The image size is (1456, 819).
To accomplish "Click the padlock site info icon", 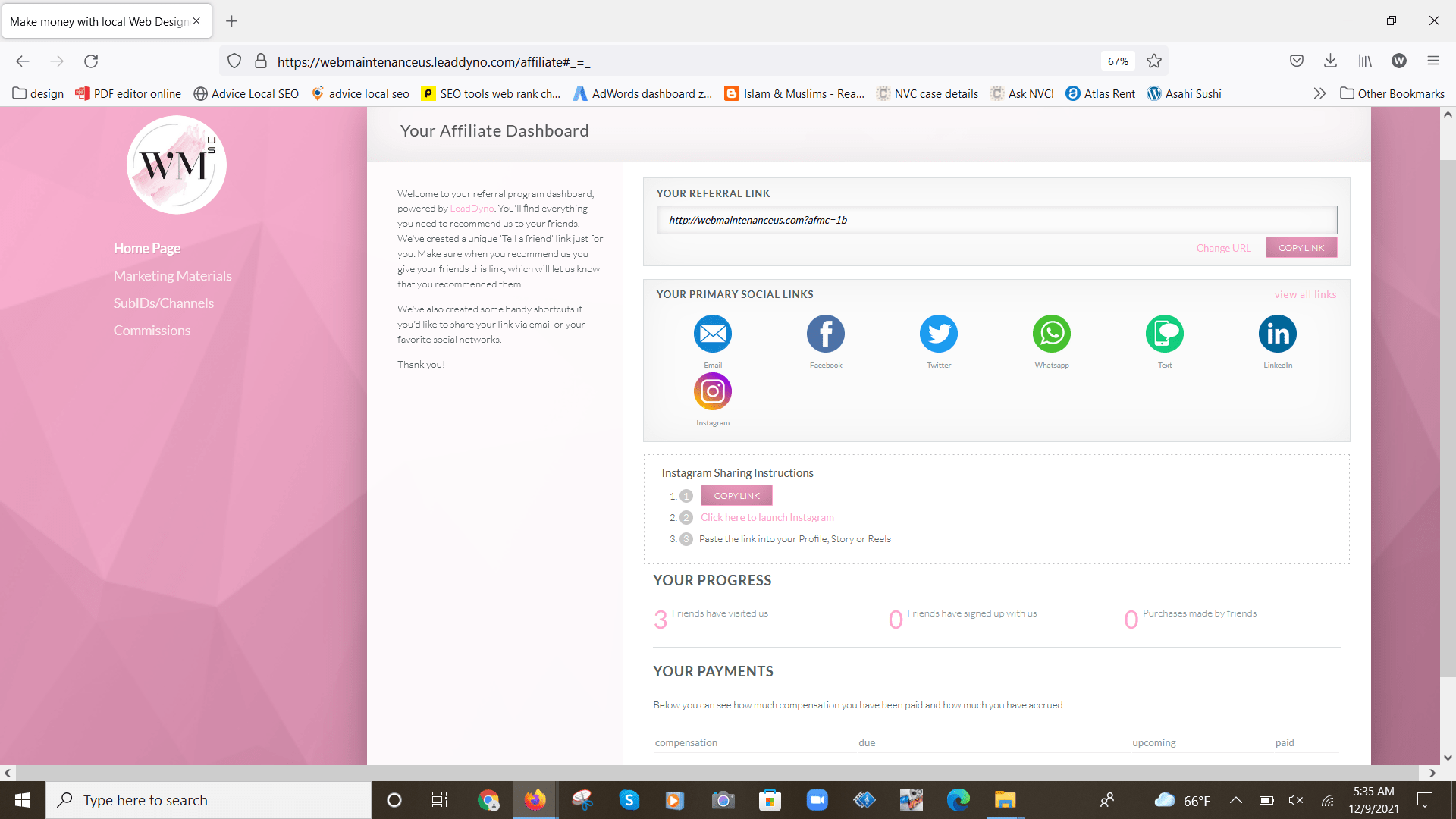I will click(x=261, y=61).
